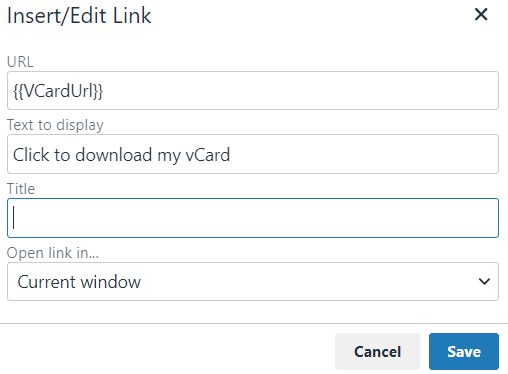Click the Open link in... label

(x=53, y=253)
